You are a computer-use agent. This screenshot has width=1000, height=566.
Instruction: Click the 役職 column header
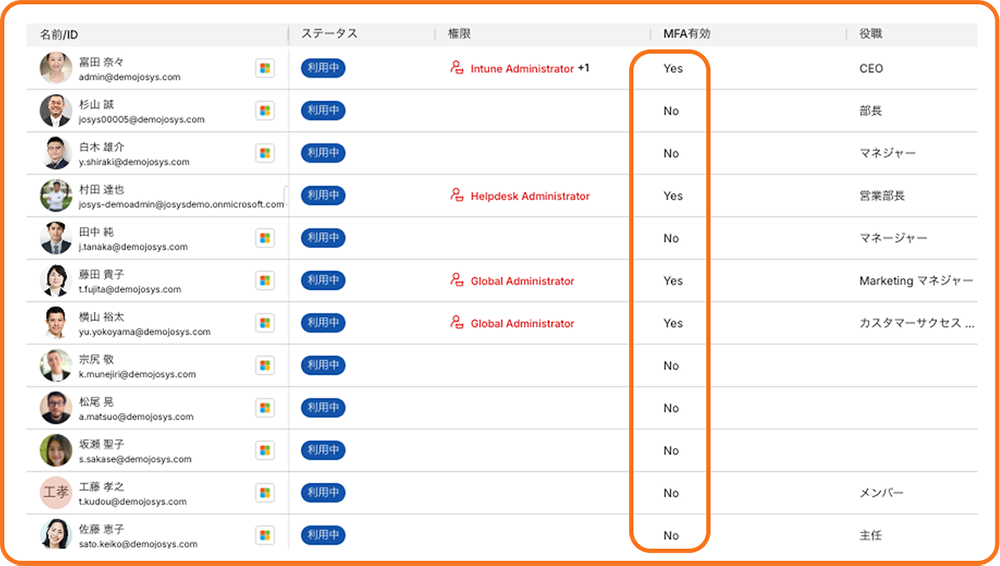pos(870,34)
